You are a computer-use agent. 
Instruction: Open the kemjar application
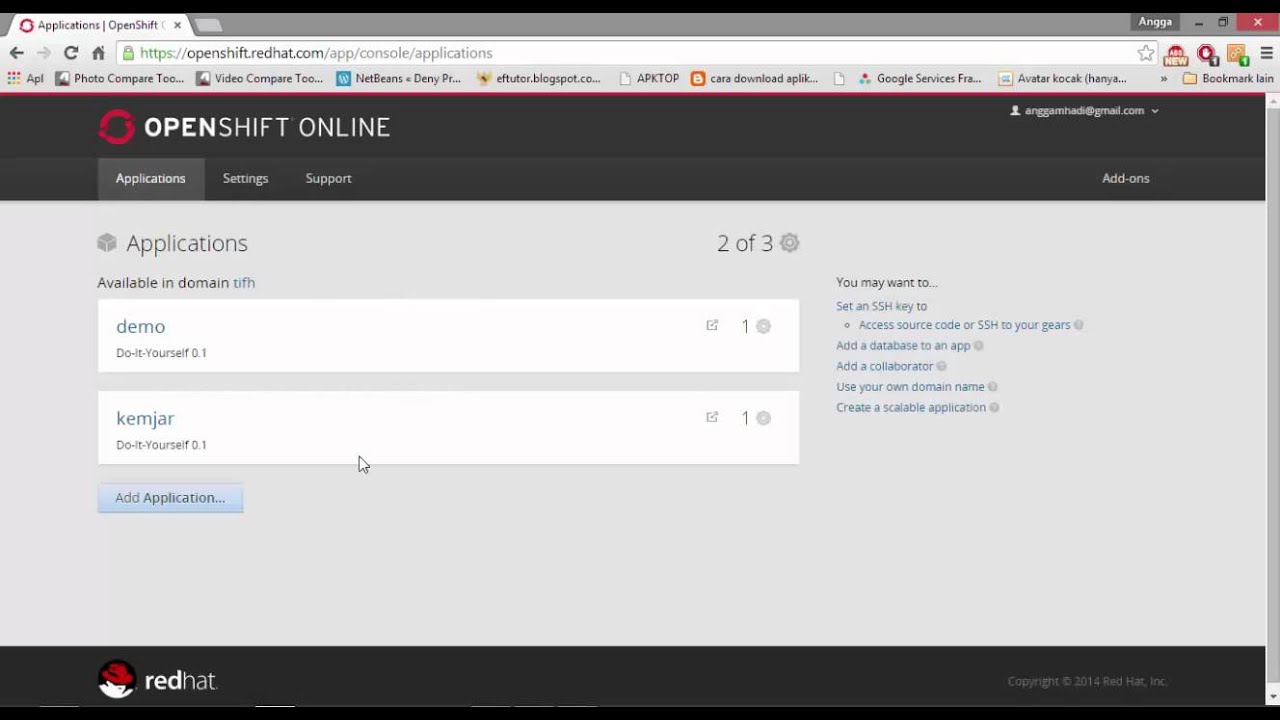click(x=145, y=418)
